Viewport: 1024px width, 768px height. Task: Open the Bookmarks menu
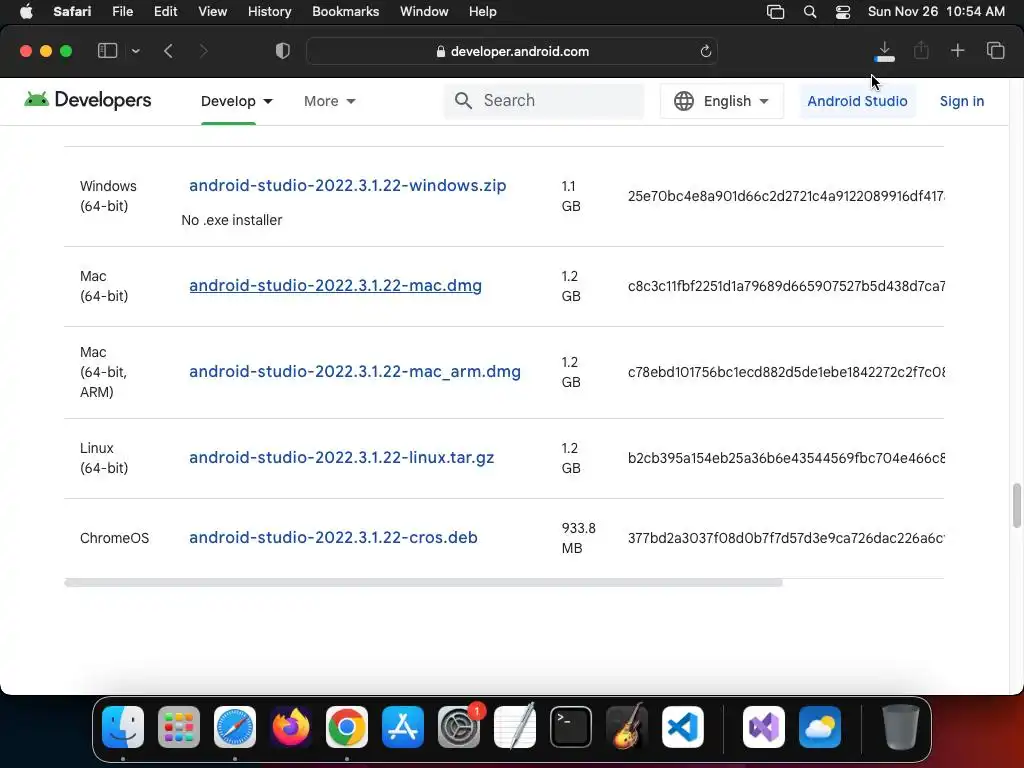(x=345, y=12)
